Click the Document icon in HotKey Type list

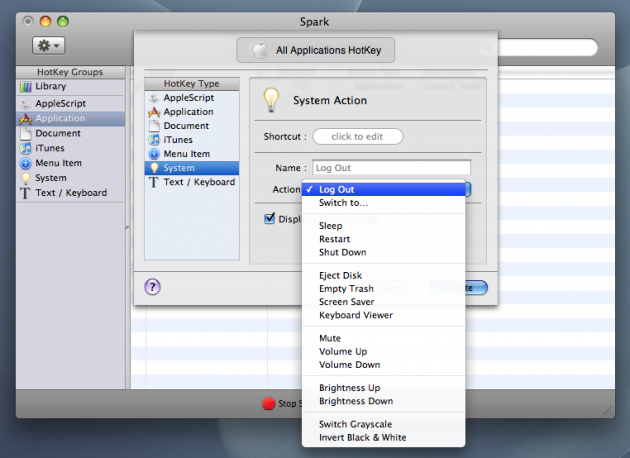tap(154, 126)
